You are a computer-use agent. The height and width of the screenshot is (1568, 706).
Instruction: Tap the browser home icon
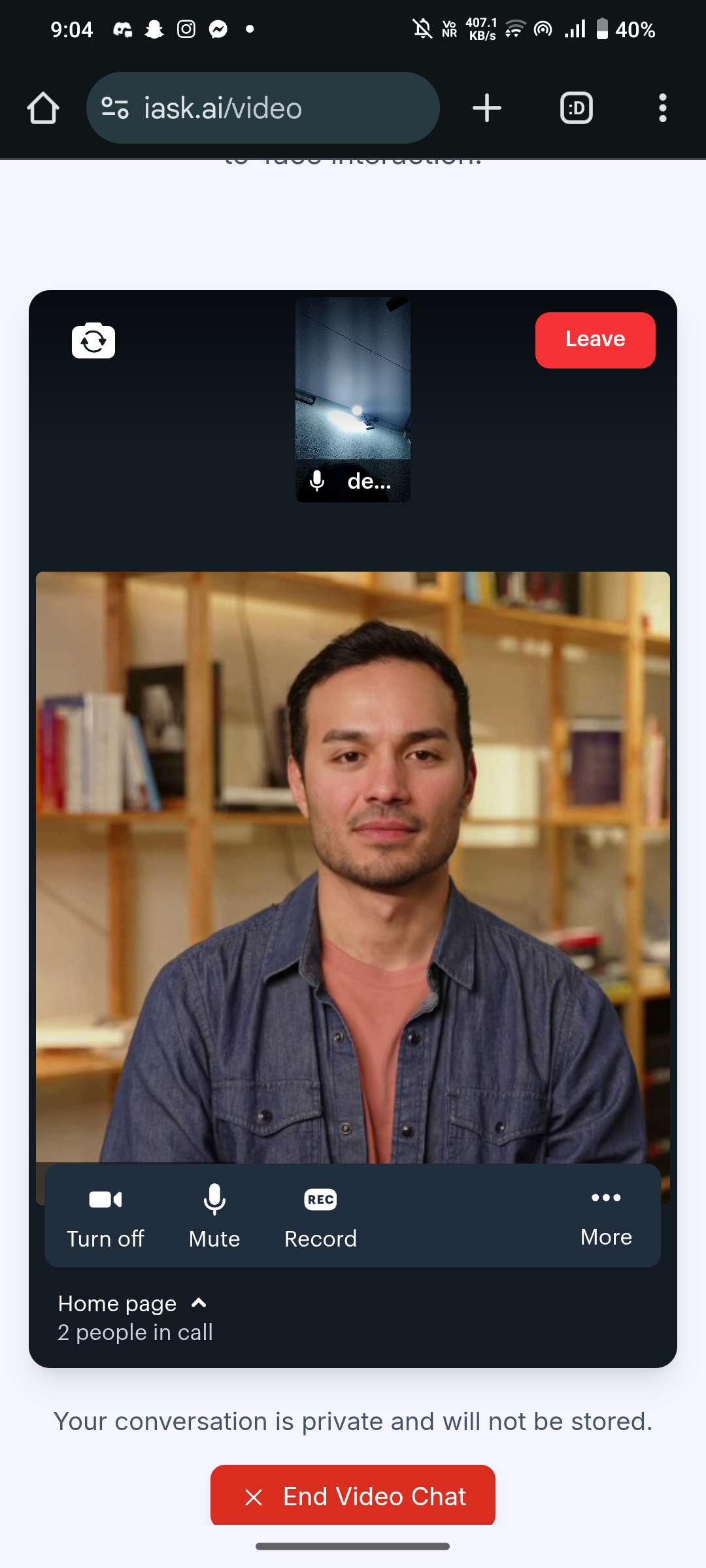tap(43, 108)
